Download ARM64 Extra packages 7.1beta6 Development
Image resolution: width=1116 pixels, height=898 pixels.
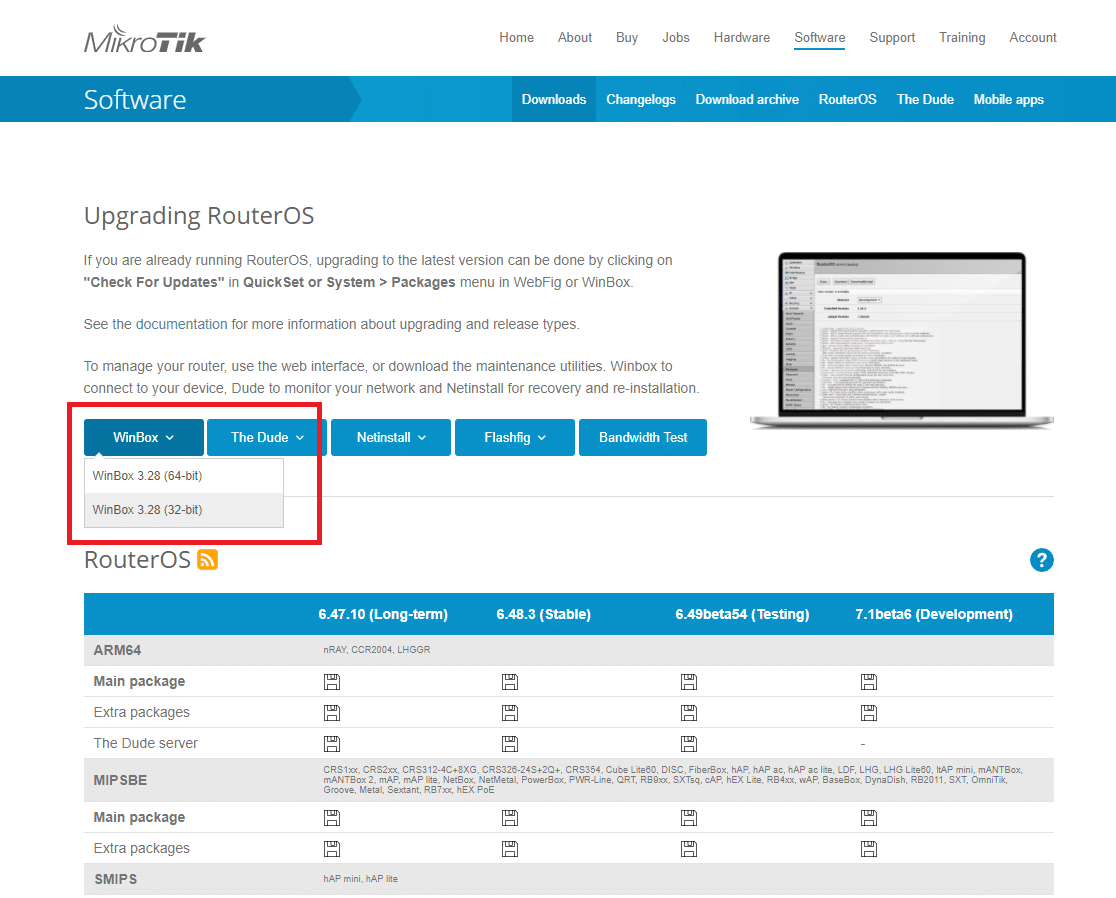(x=869, y=713)
